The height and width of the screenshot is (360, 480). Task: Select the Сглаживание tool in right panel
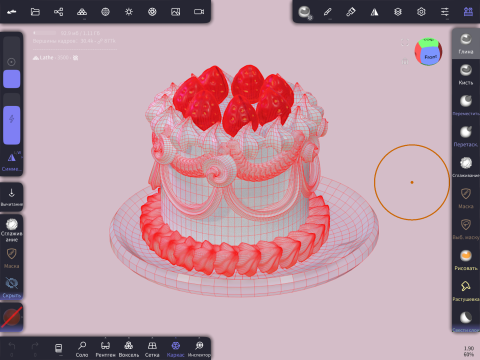point(466,167)
